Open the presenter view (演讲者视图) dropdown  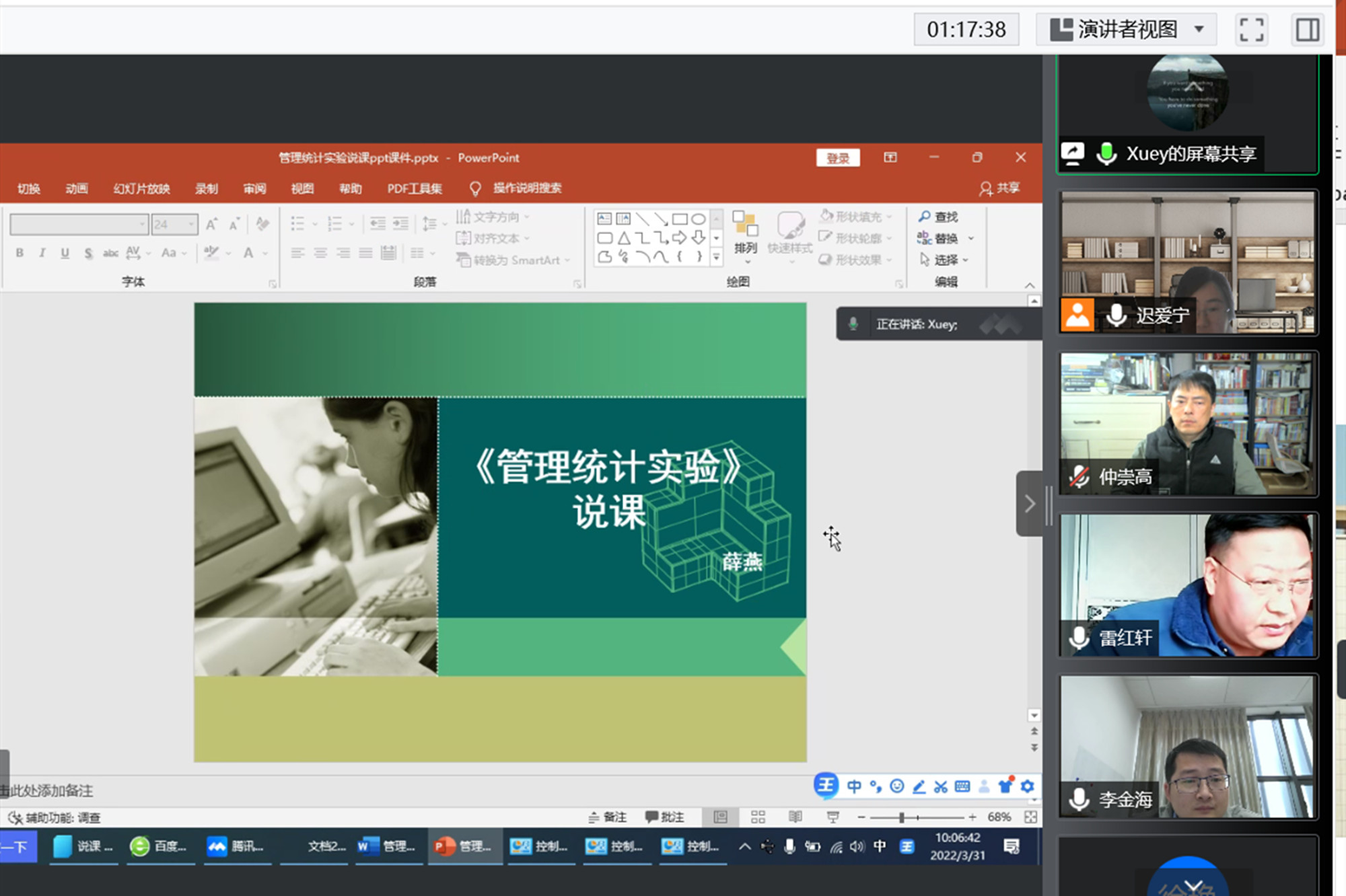1199,30
